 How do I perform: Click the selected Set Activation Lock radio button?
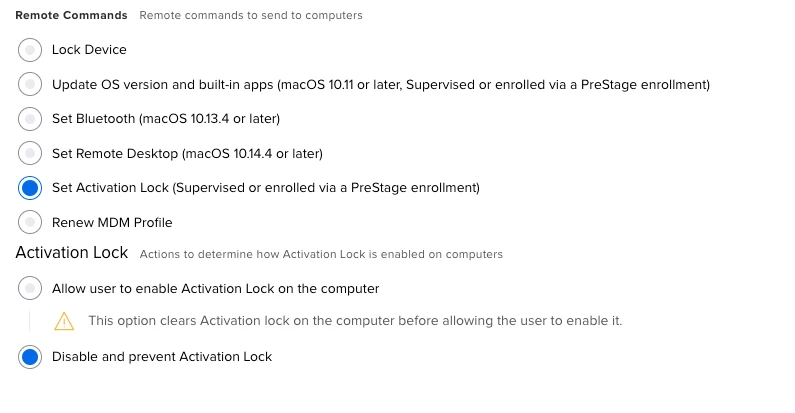(30, 187)
